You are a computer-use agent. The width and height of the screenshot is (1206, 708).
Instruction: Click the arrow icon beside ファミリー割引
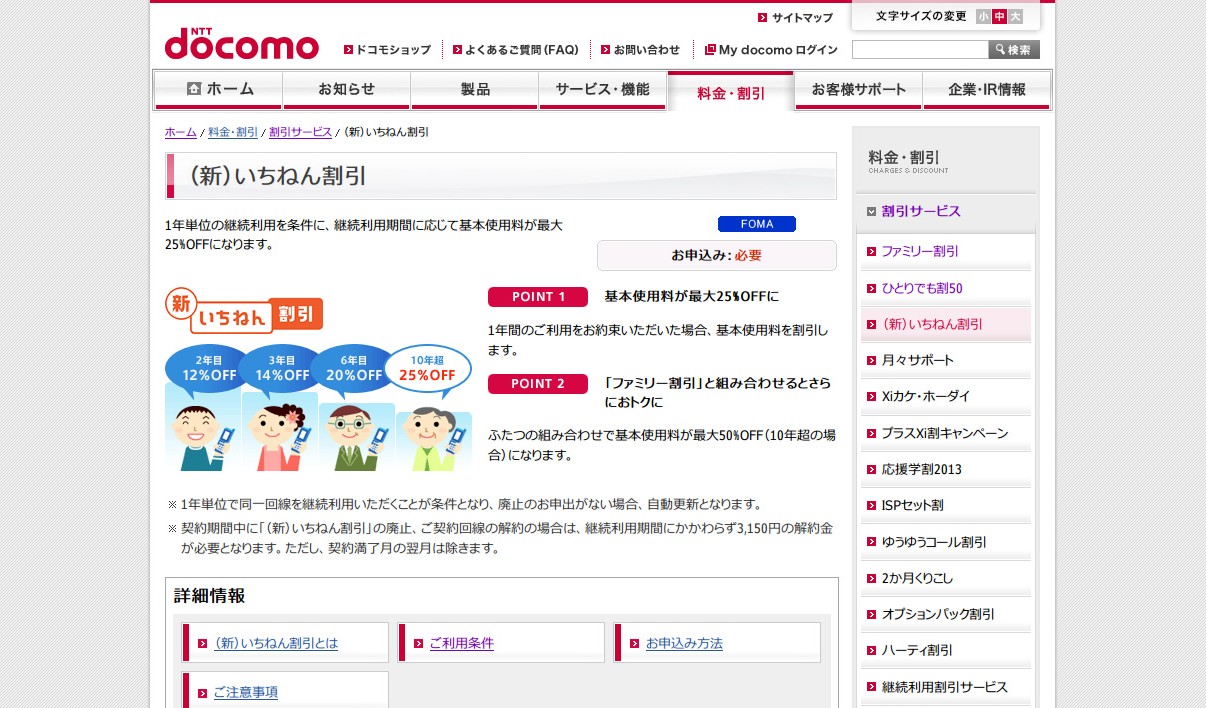(871, 252)
